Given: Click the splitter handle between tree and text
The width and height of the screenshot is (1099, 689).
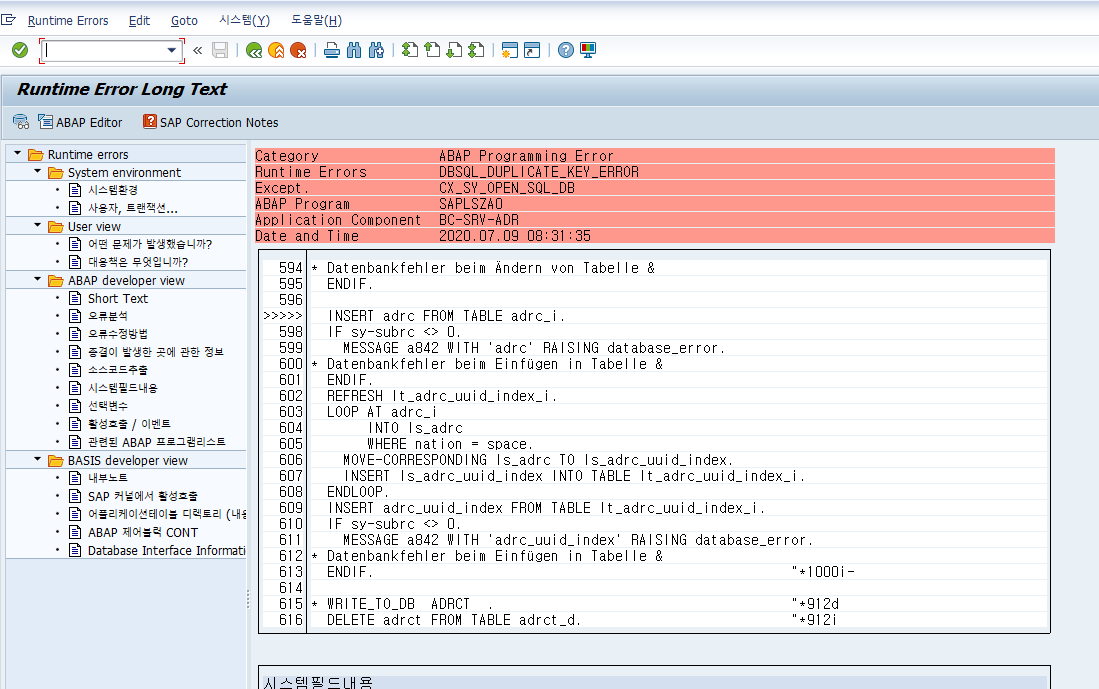Looking at the screenshot, I should coord(247,598).
